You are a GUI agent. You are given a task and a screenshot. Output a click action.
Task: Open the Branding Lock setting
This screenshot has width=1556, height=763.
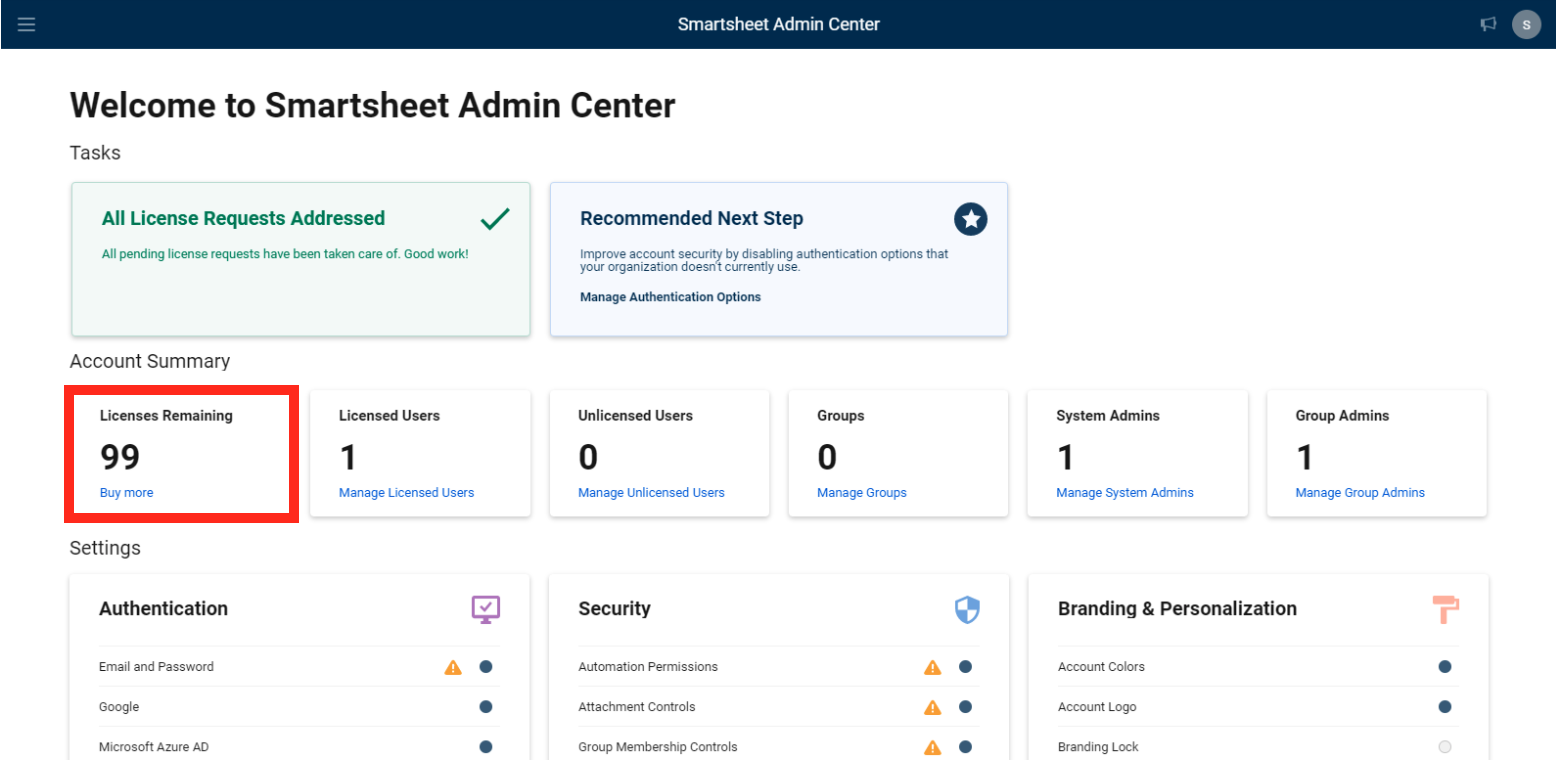pos(1259,747)
